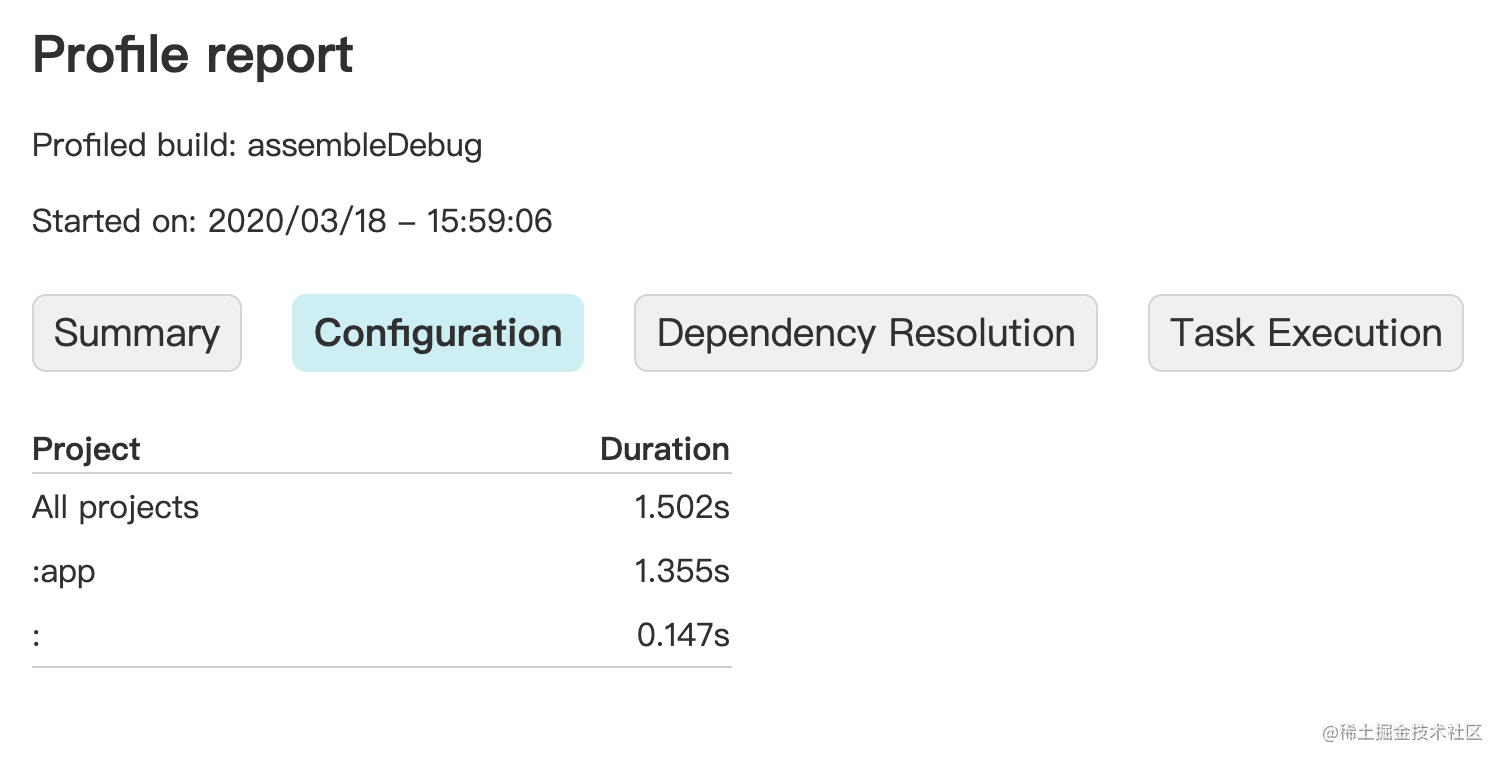1504x764 pixels.
Task: Open the Dependency Resolution tab
Action: 866,333
